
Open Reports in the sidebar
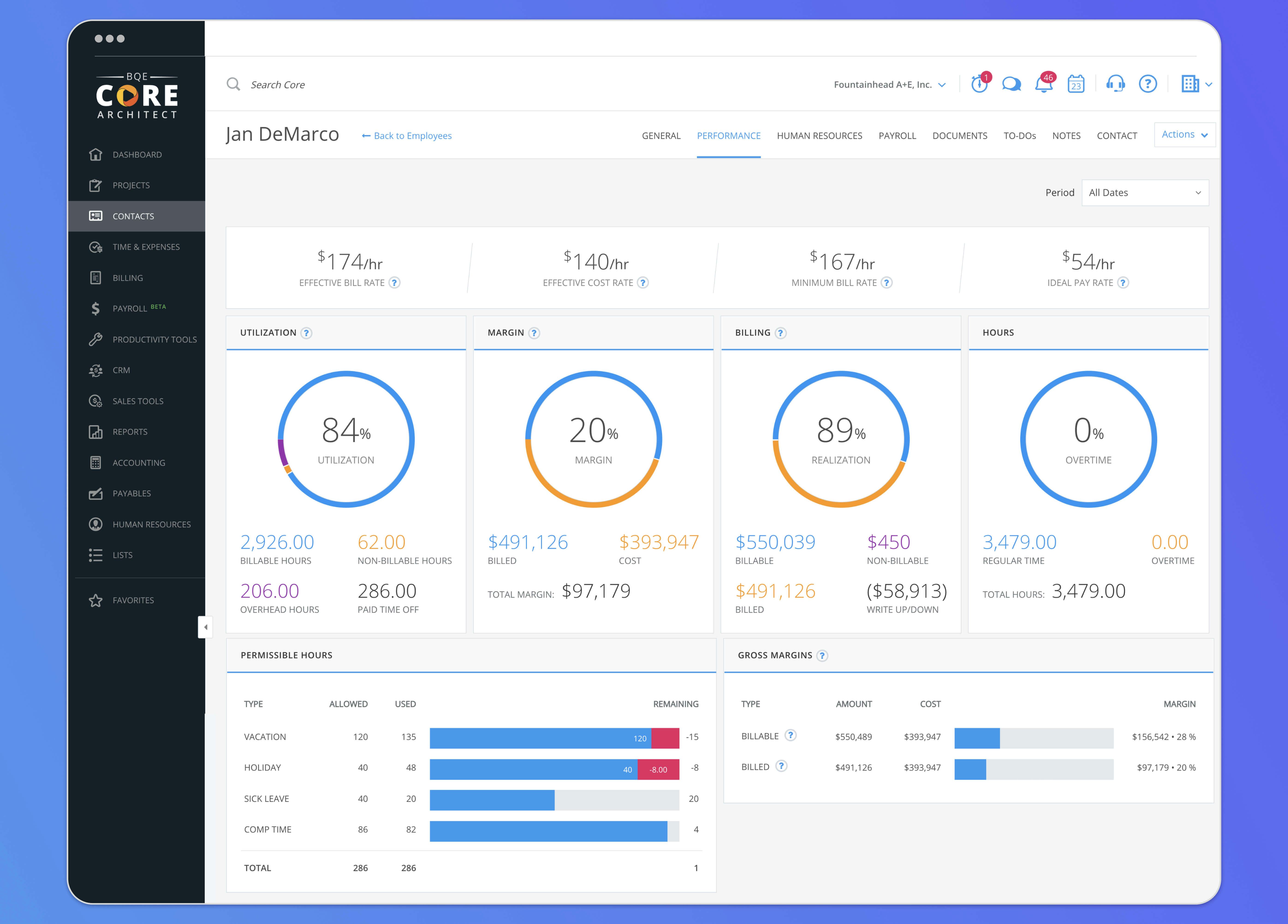(130, 432)
